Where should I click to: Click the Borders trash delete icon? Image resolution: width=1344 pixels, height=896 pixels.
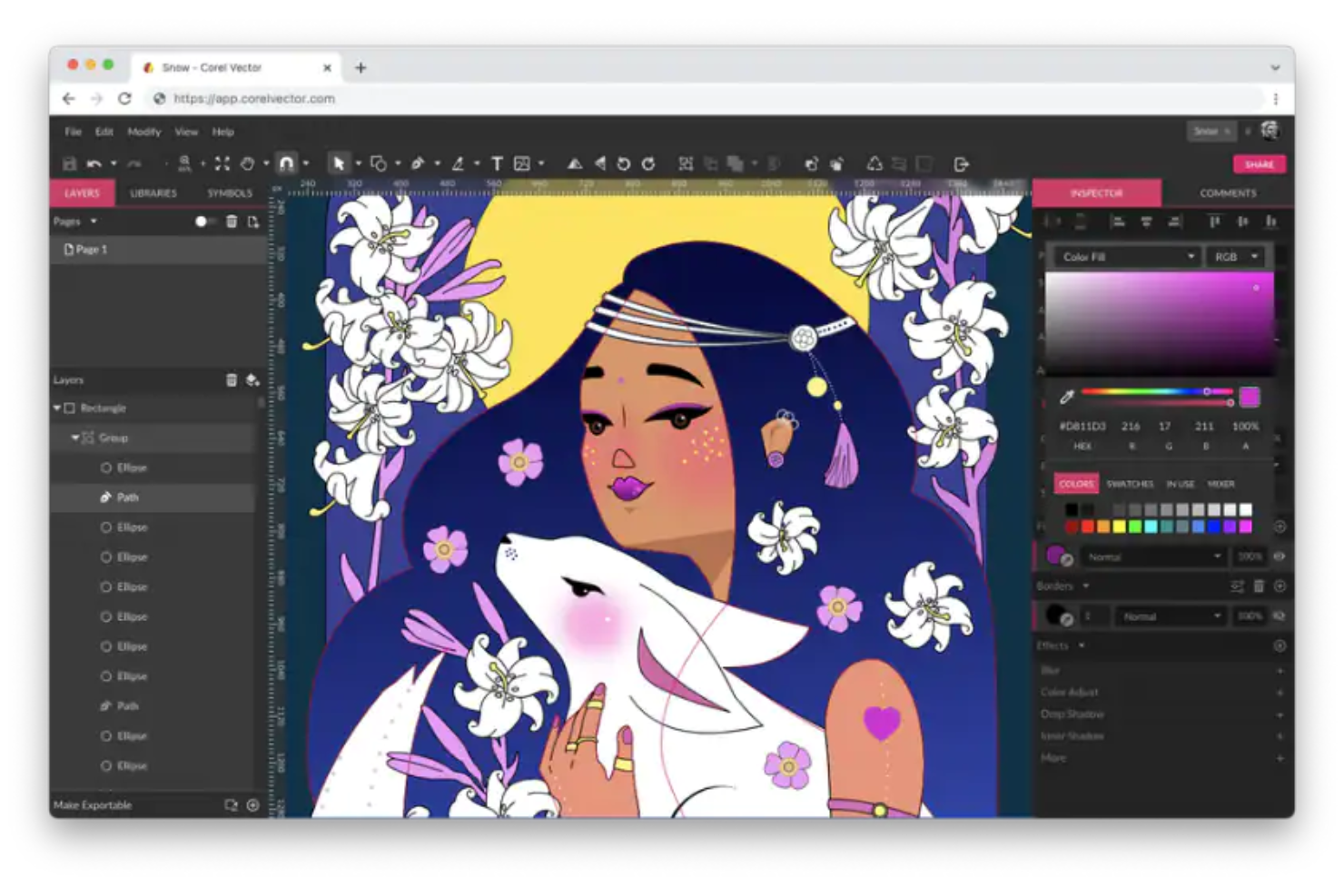coord(1259,586)
